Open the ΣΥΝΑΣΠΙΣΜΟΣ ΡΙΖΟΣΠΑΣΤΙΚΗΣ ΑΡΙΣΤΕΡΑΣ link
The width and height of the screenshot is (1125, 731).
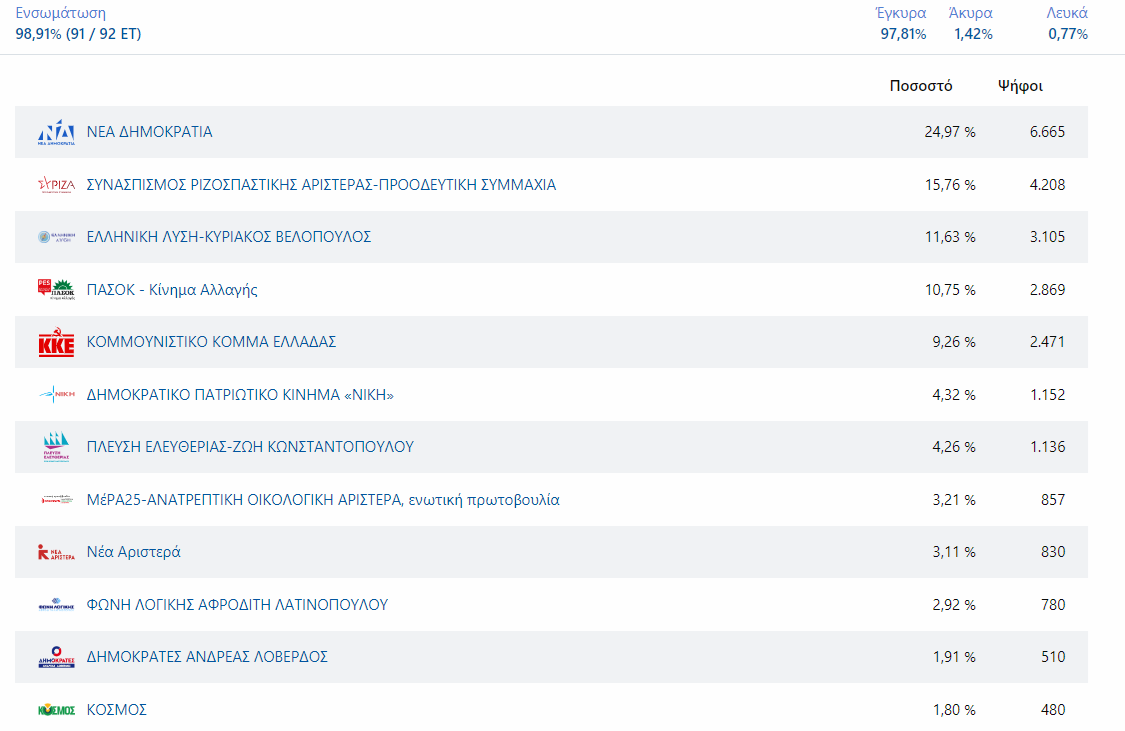pyautogui.click(x=321, y=185)
